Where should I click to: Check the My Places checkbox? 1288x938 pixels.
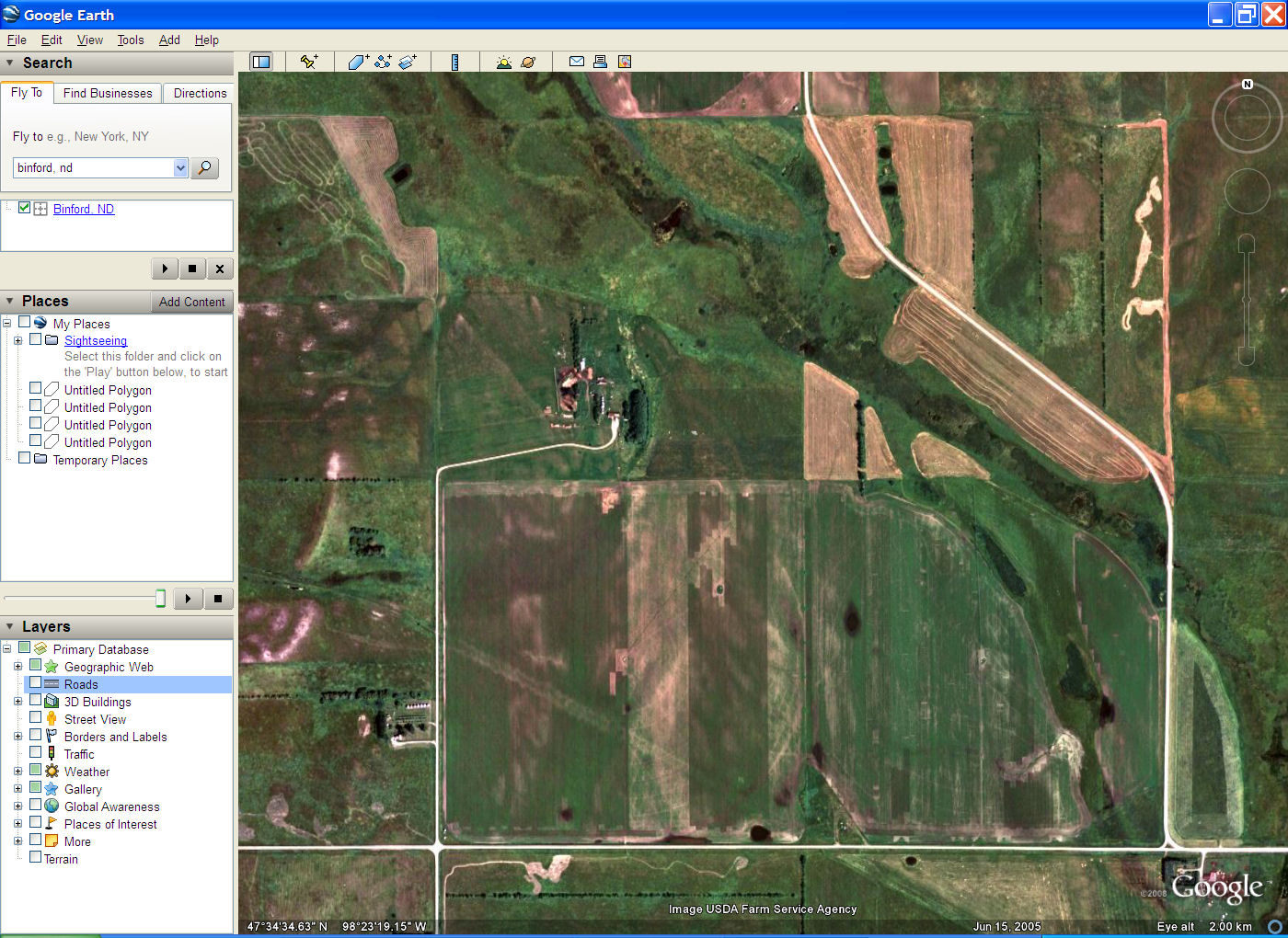tap(25, 323)
